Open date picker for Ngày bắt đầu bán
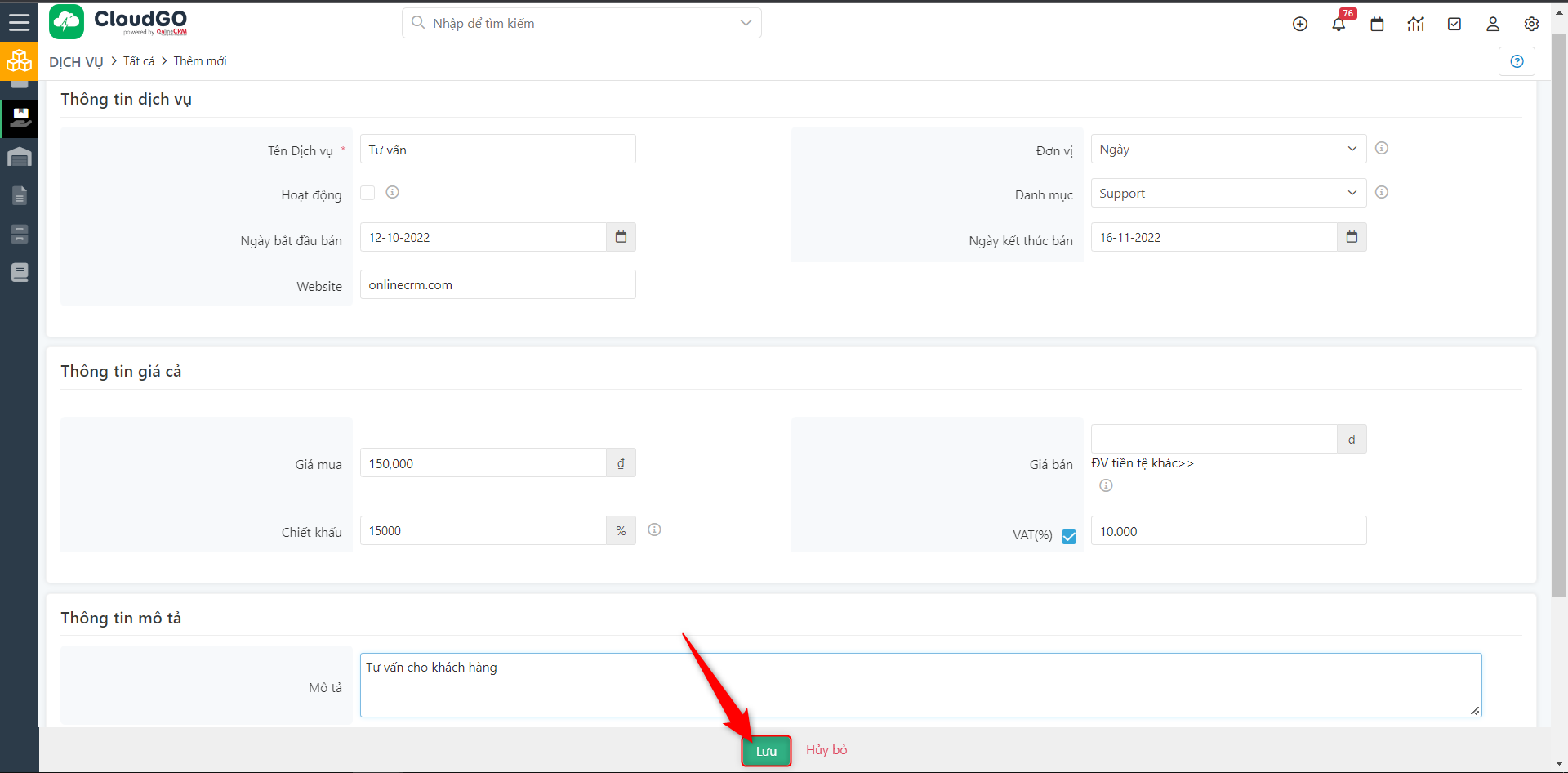Image resolution: width=1568 pixels, height=773 pixels. pos(621,237)
